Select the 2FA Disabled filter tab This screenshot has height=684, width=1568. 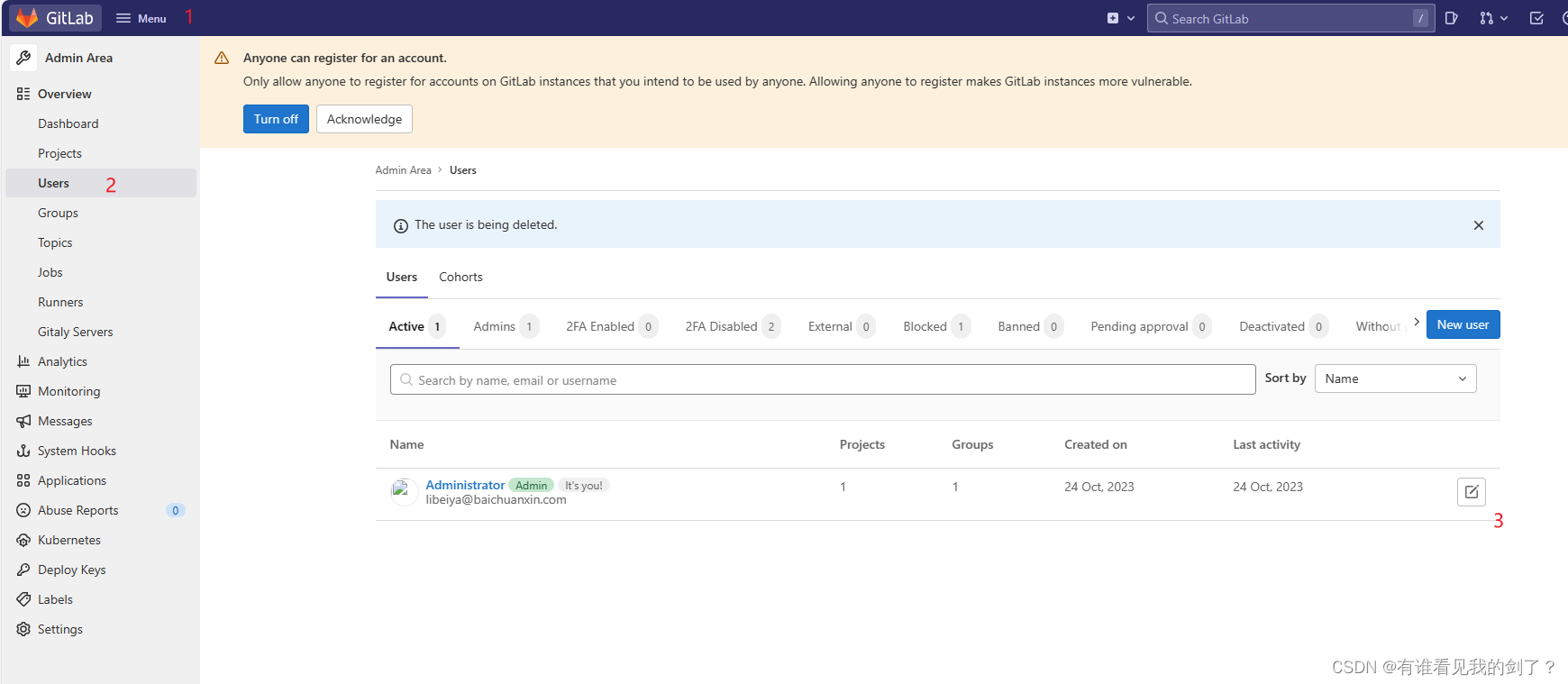(733, 326)
